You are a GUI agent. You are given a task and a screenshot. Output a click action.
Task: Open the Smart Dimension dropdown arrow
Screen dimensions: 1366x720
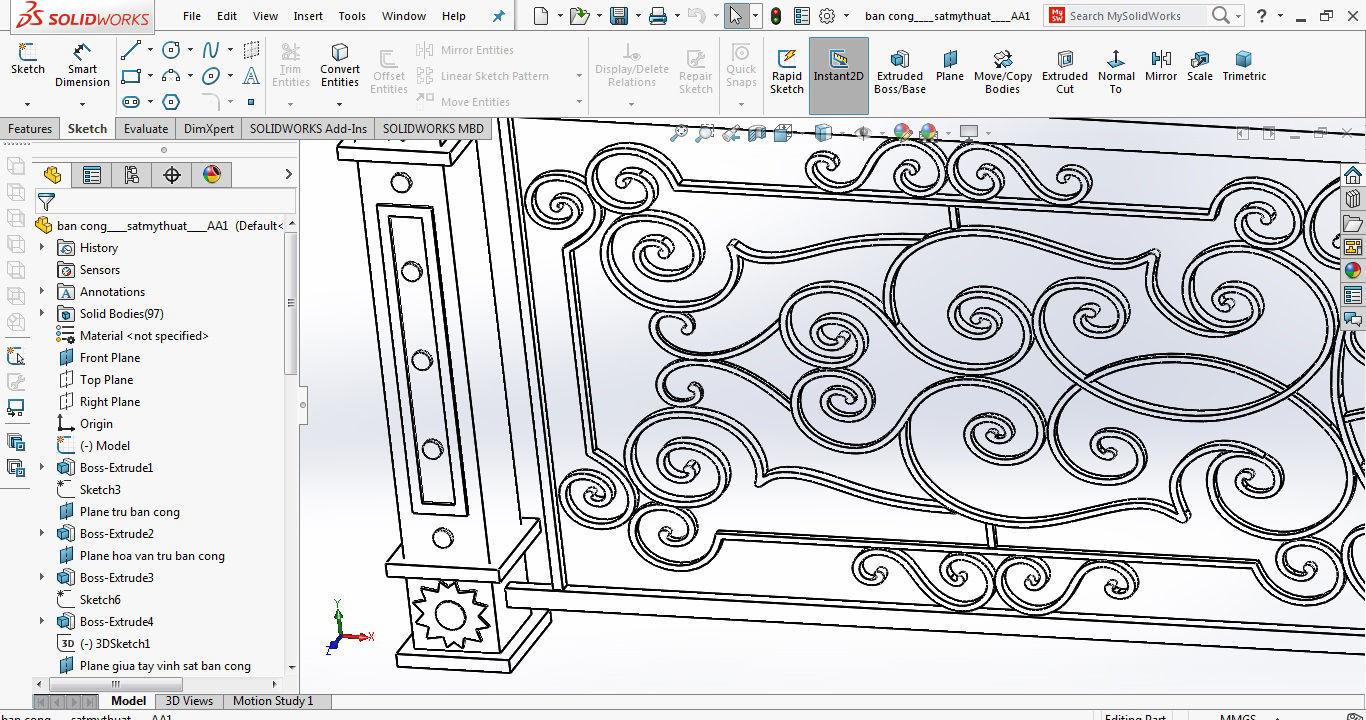tap(82, 103)
